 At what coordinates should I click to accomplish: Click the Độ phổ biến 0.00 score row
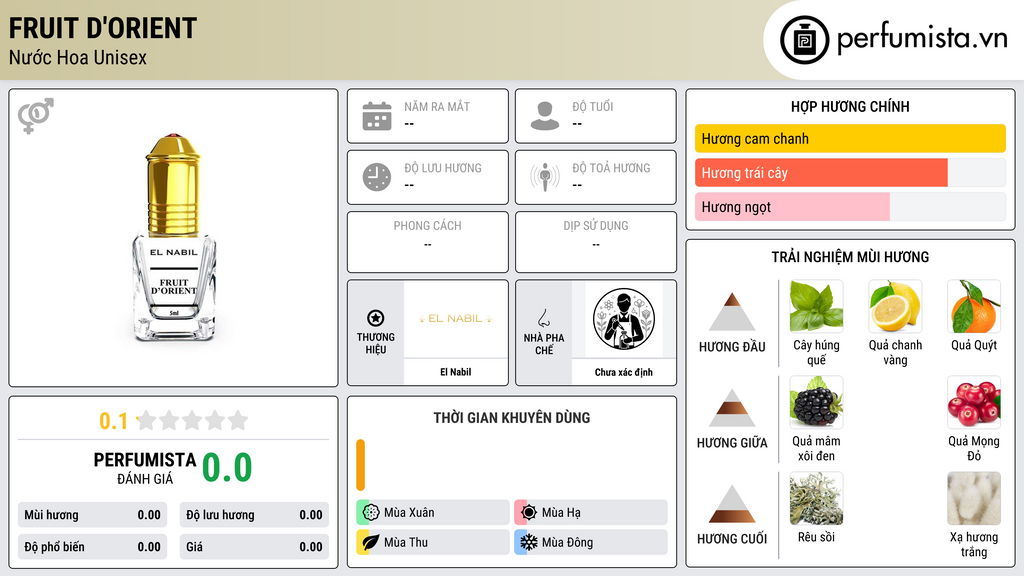pyautogui.click(x=92, y=547)
